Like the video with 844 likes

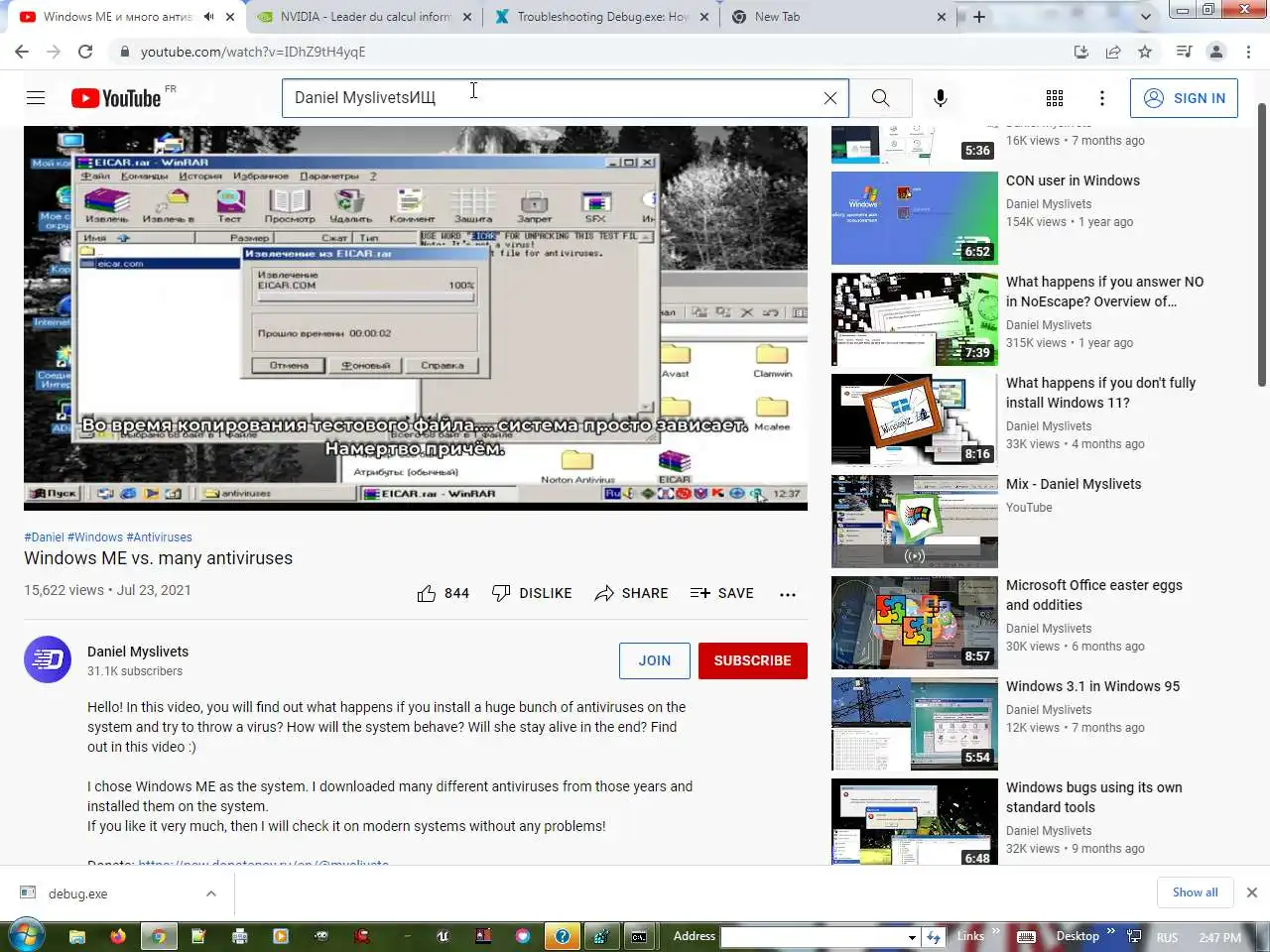click(x=443, y=593)
